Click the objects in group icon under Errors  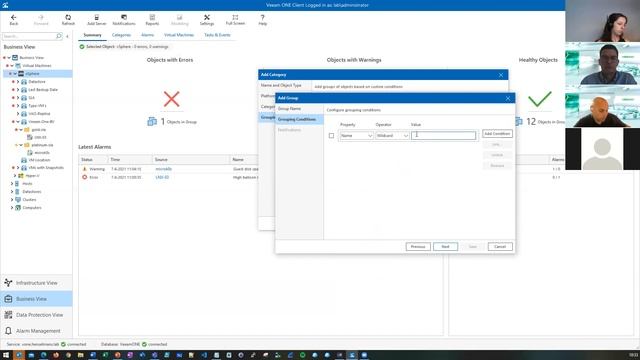coord(152,122)
